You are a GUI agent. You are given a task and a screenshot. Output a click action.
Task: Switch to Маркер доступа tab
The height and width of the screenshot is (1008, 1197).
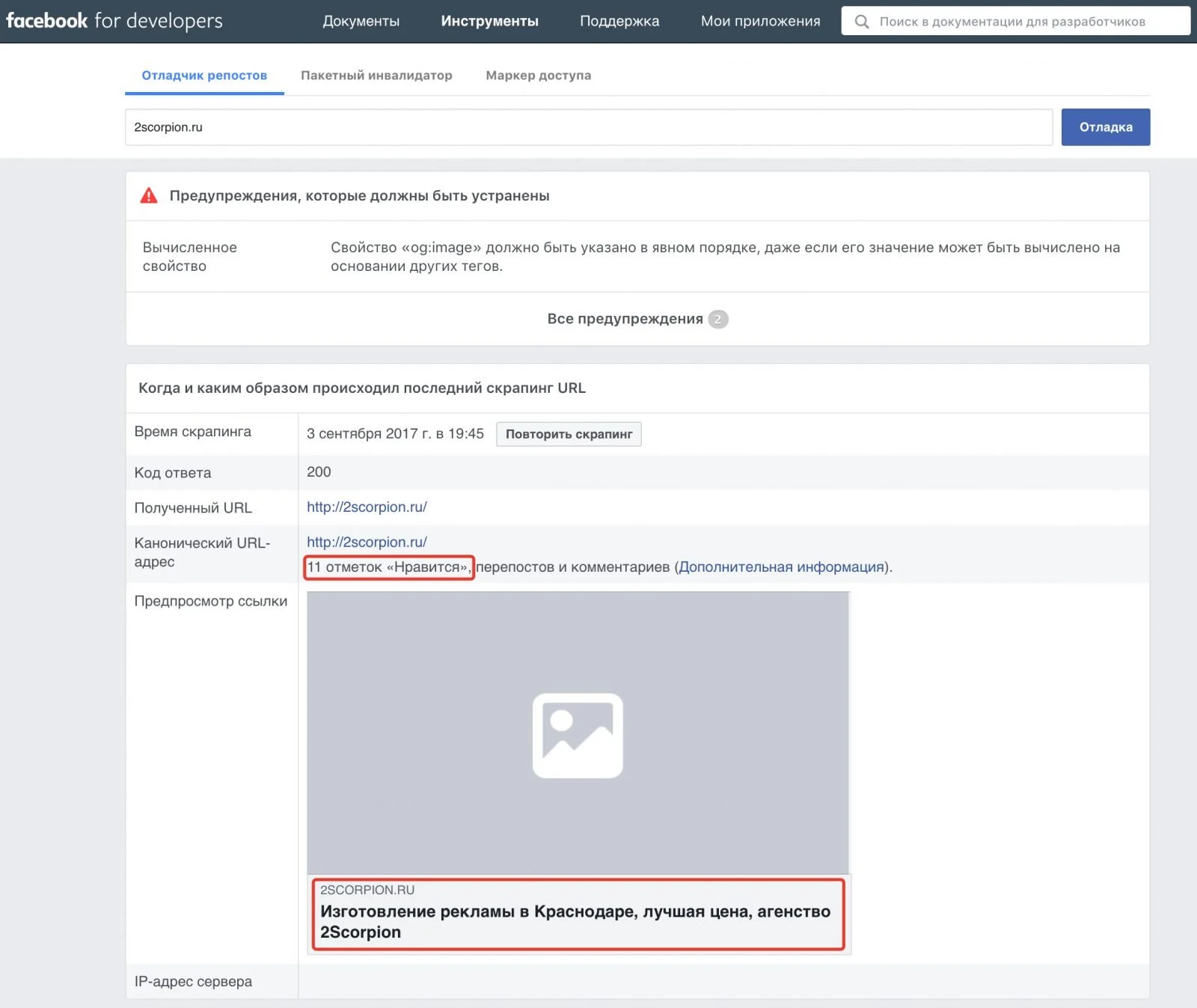[539, 76]
